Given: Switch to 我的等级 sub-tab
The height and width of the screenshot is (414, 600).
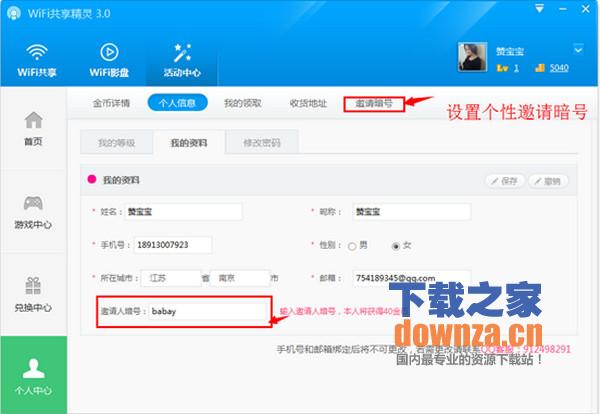Looking at the screenshot, I should tap(117, 143).
